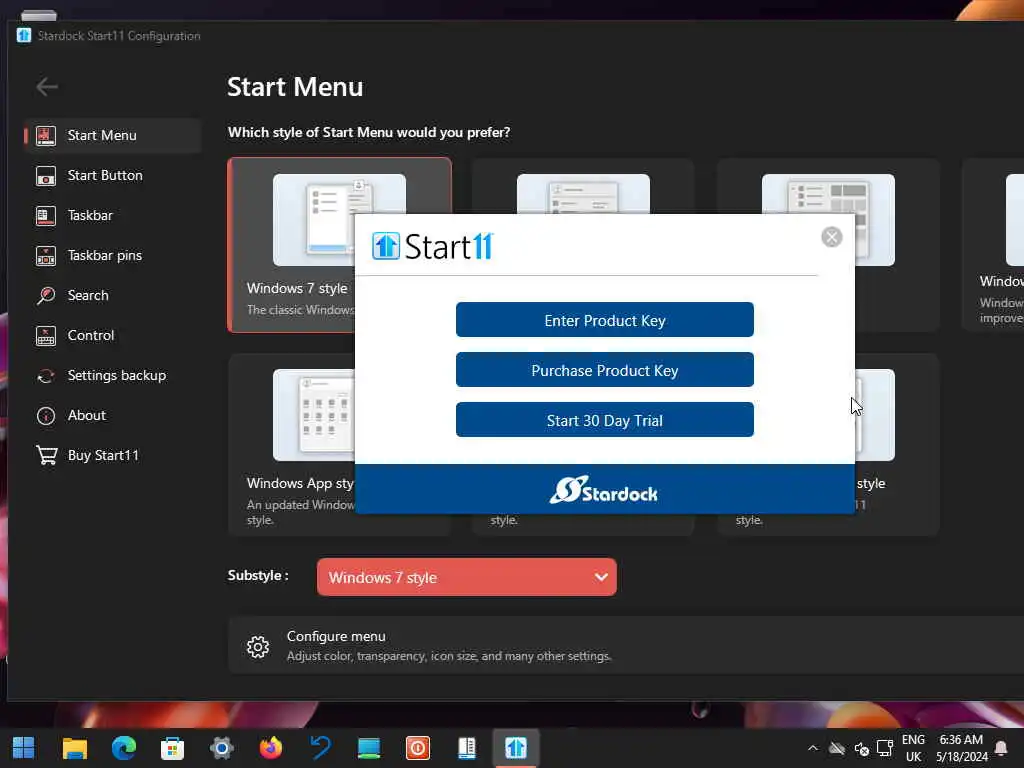Expand the Substyle dropdown

[x=467, y=577]
